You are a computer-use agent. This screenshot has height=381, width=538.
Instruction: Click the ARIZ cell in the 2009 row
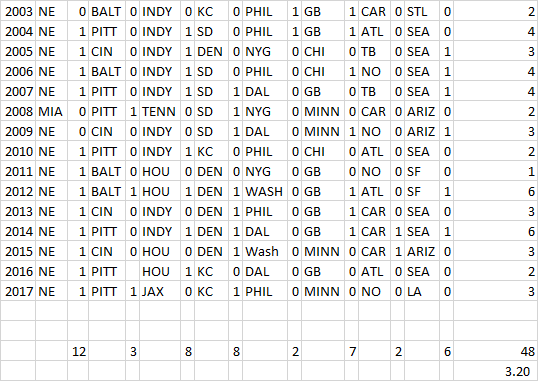point(422,131)
